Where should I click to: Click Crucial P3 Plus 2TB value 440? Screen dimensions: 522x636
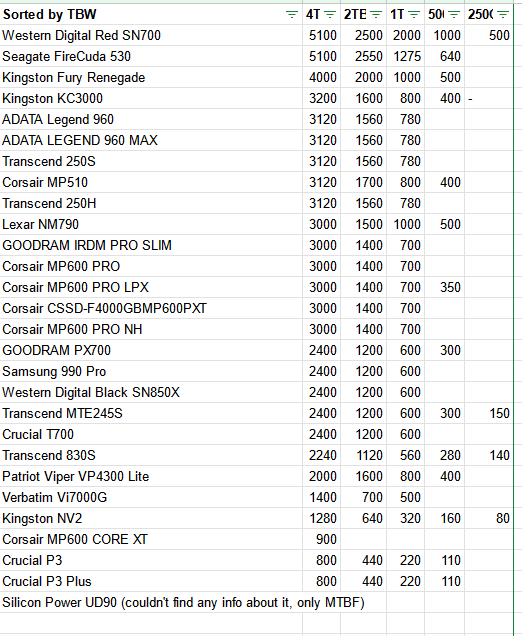click(363, 581)
